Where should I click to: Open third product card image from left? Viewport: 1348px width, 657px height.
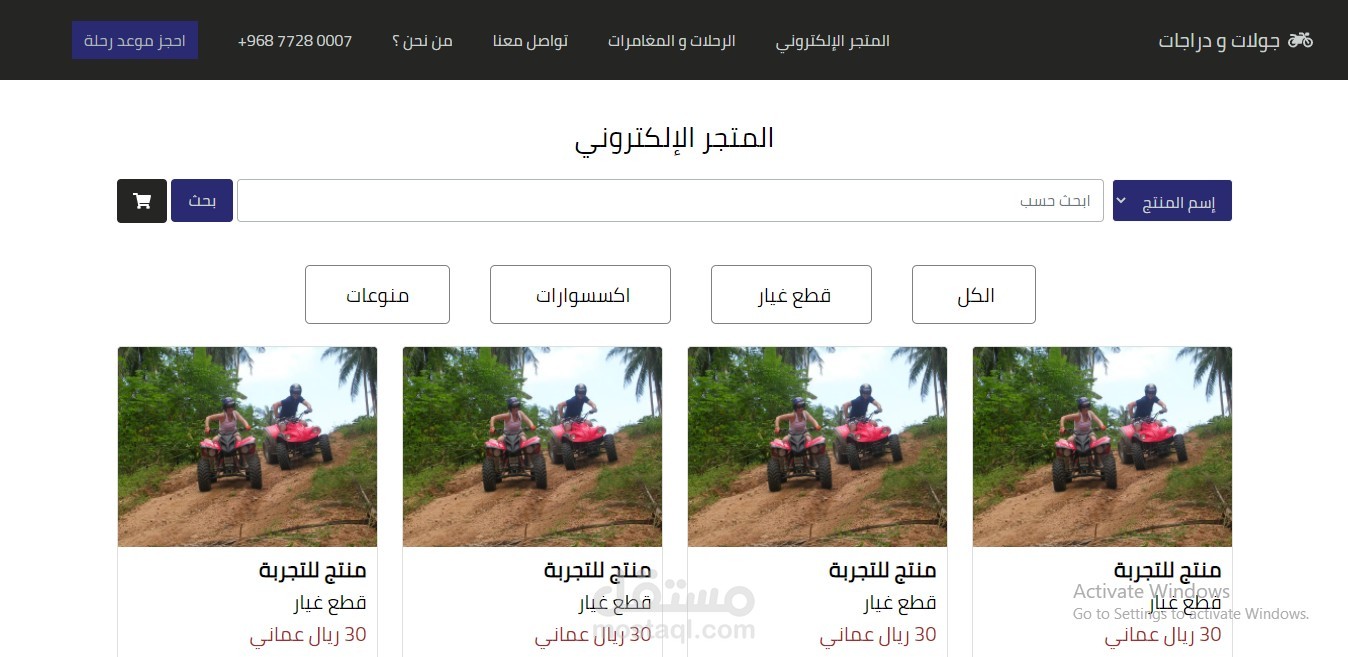(x=817, y=447)
